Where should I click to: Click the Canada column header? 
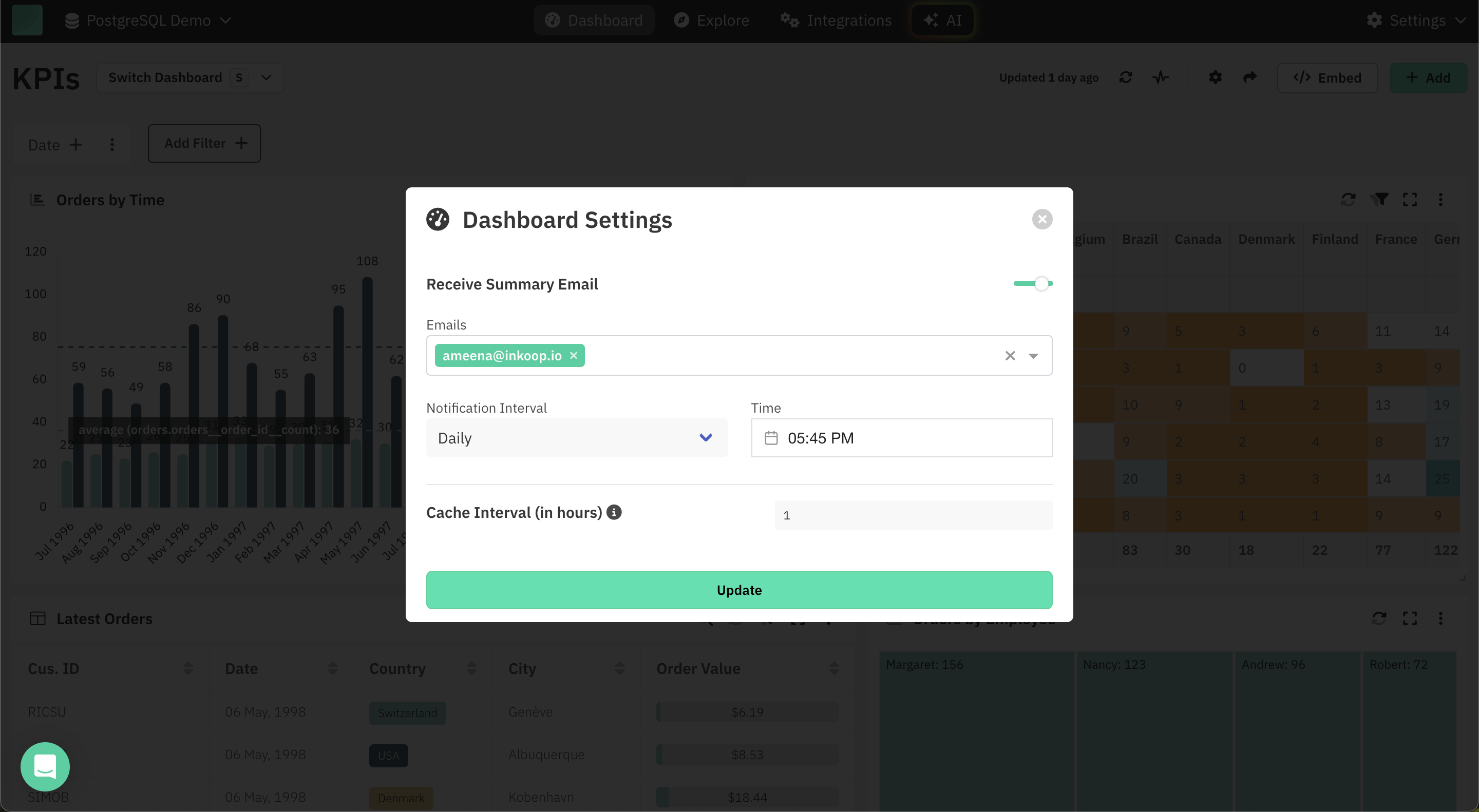tap(1198, 239)
